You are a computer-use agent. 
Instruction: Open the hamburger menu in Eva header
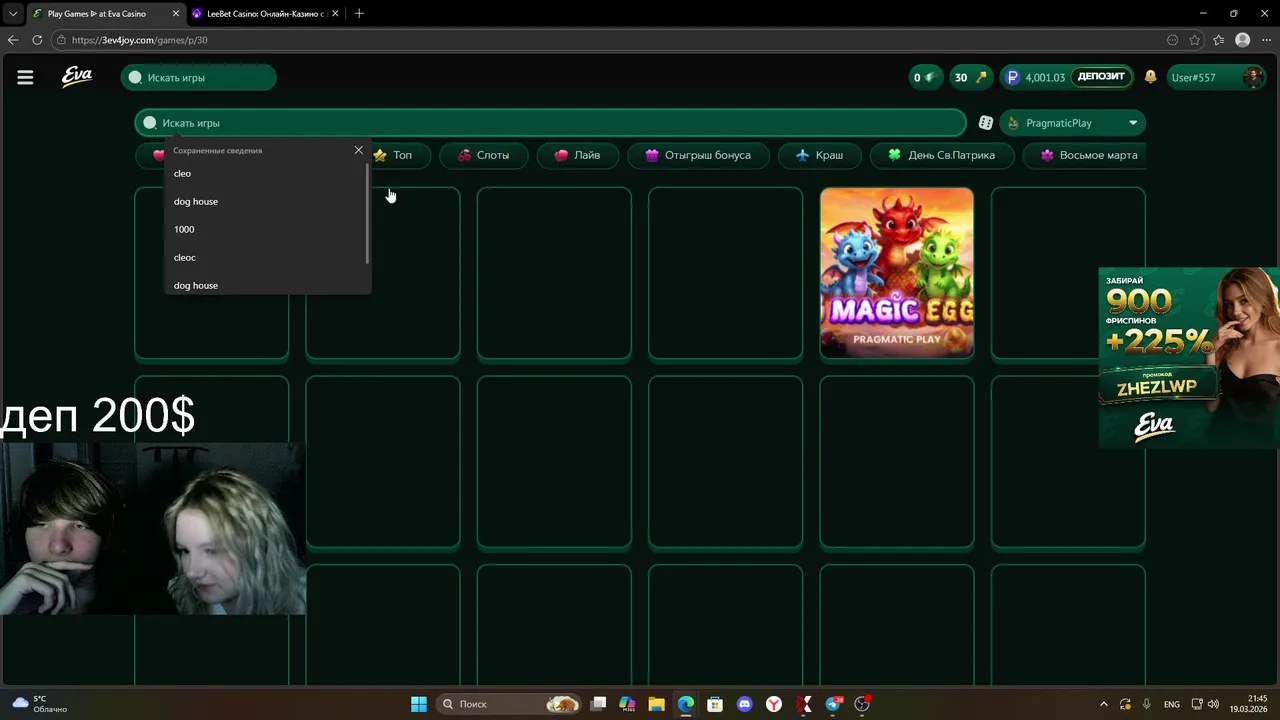tap(25, 77)
